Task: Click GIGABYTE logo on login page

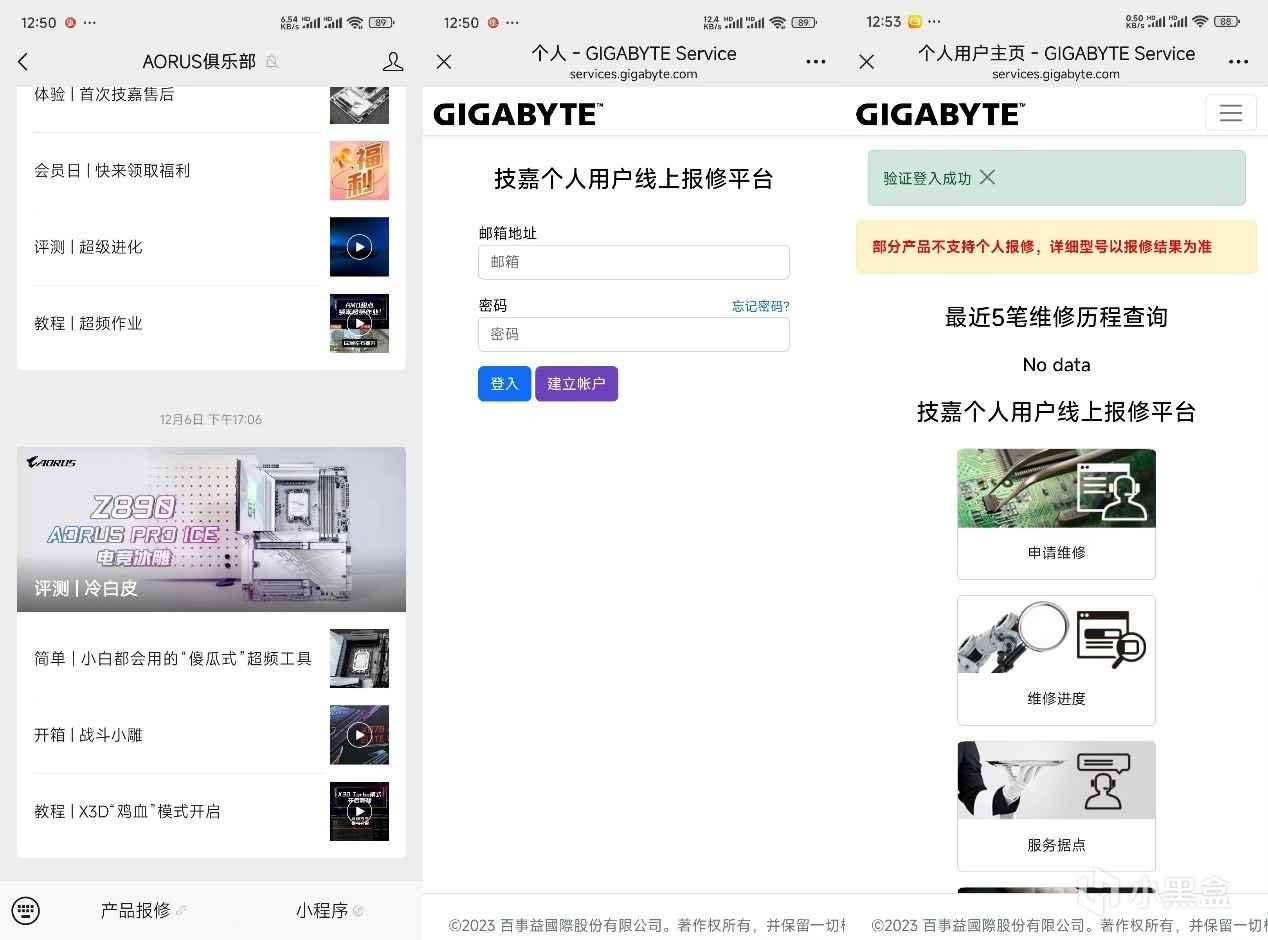Action: click(517, 114)
